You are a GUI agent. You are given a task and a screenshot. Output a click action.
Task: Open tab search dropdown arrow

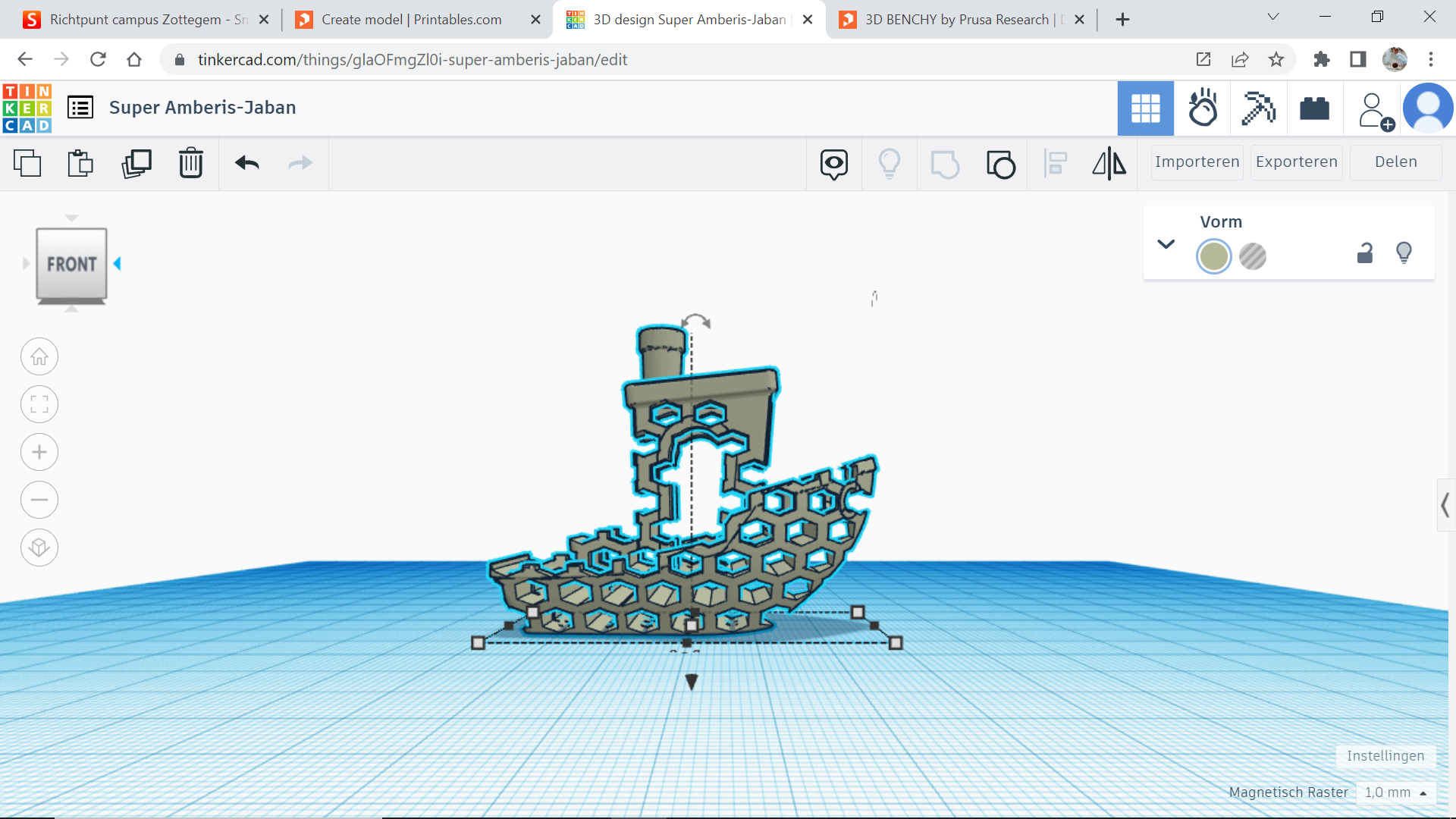point(1273,17)
